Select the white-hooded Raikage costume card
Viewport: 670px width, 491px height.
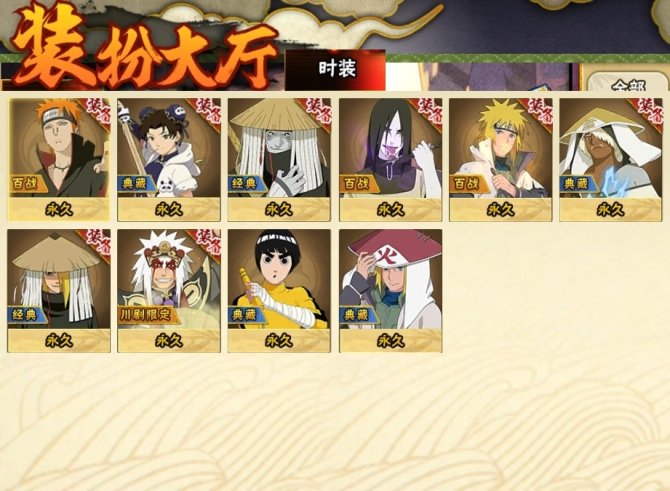[x=611, y=159]
